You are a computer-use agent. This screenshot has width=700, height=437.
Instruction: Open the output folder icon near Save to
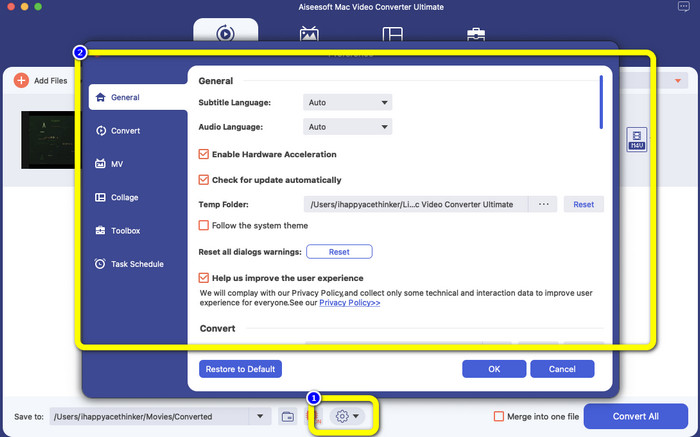[288, 416]
